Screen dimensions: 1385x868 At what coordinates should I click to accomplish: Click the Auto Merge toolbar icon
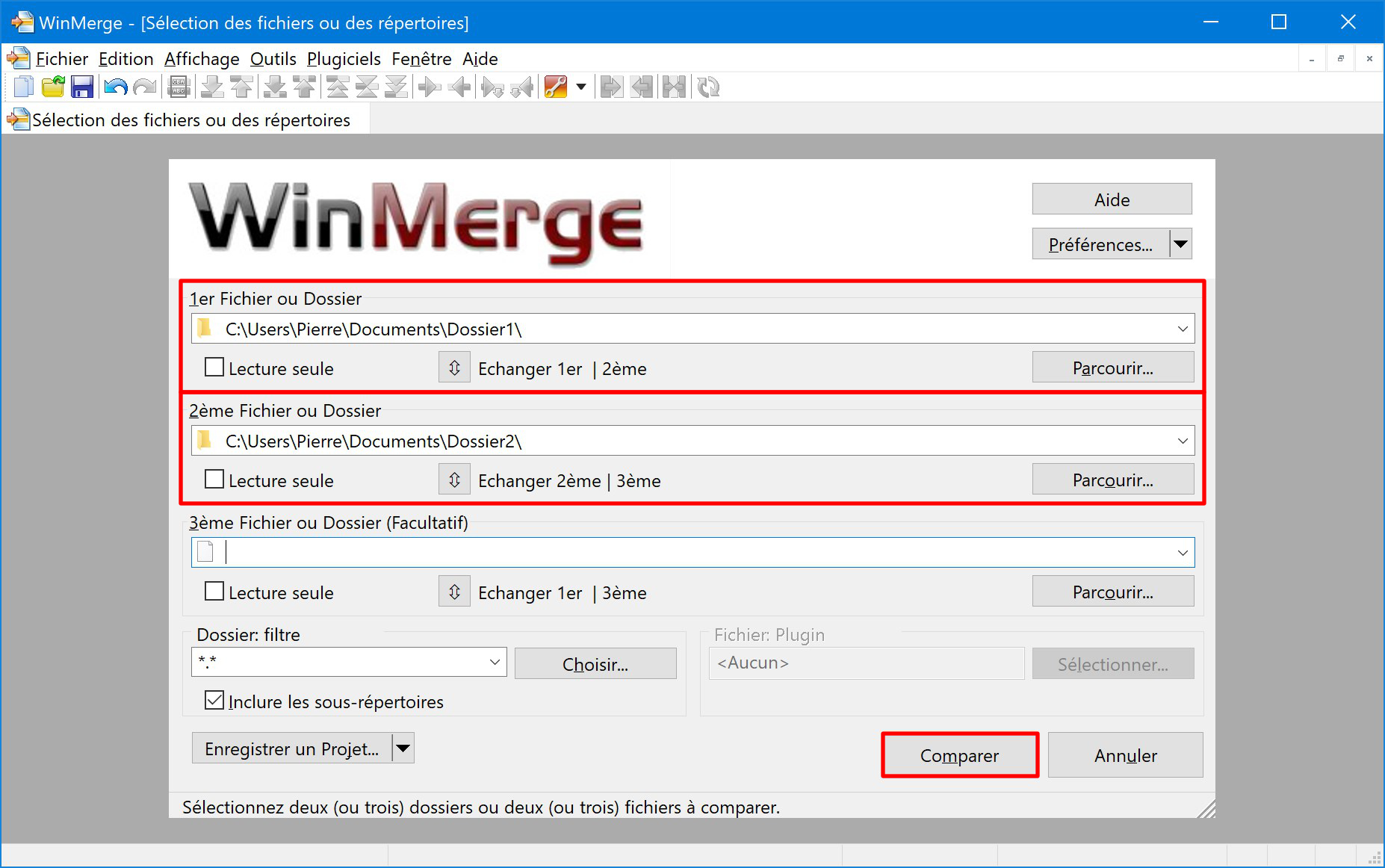pyautogui.click(x=674, y=87)
